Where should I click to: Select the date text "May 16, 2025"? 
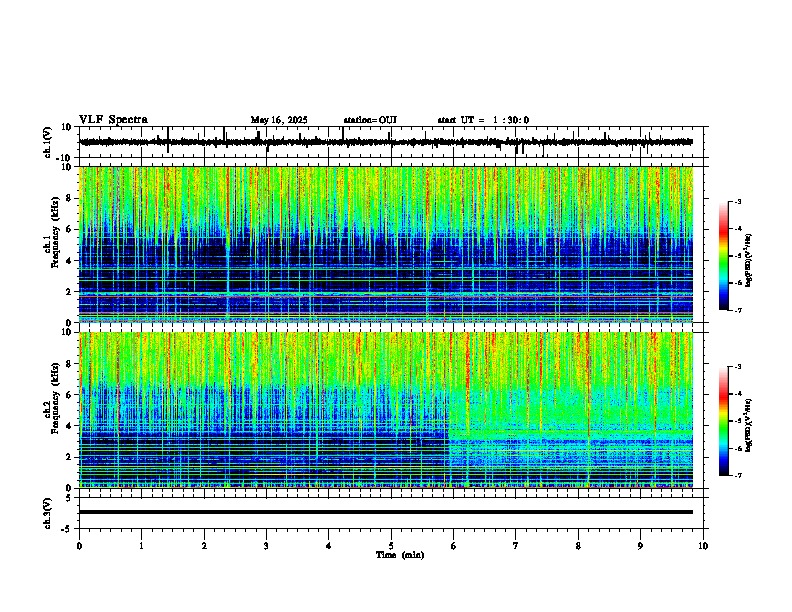click(x=279, y=120)
